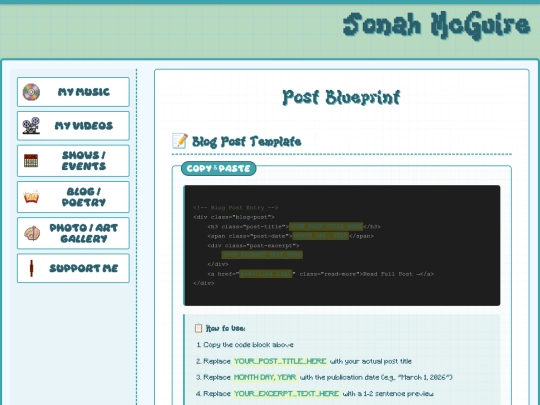The width and height of the screenshot is (540, 405).
Task: Open Photo / Art Gallery
Action: tap(73, 233)
